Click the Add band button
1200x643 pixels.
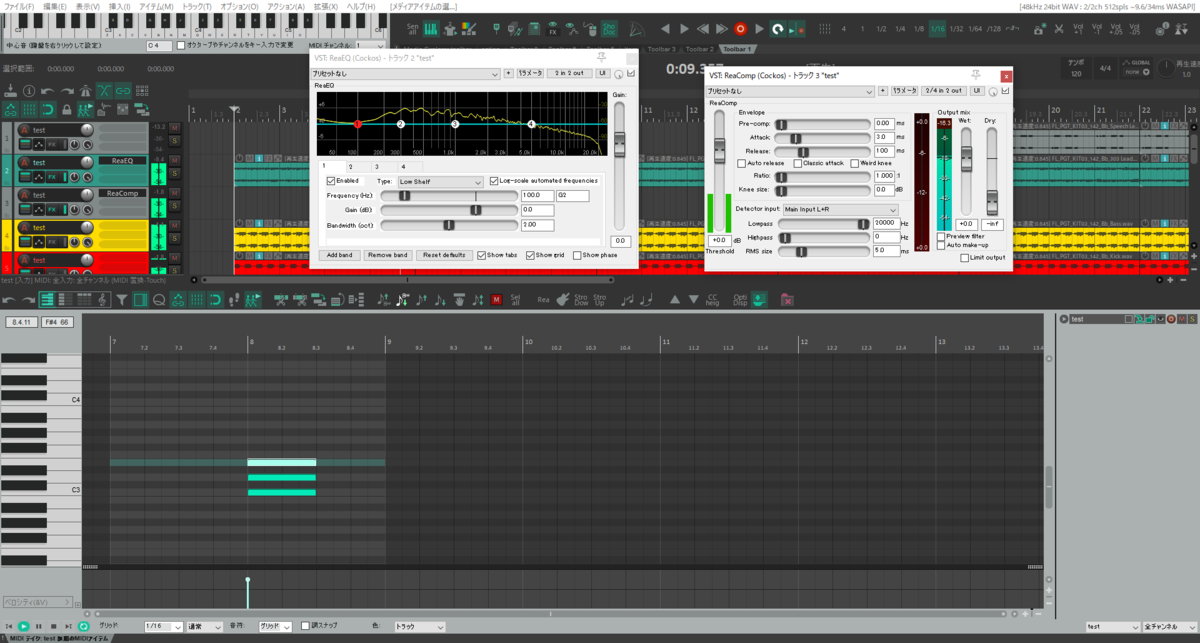[339, 255]
